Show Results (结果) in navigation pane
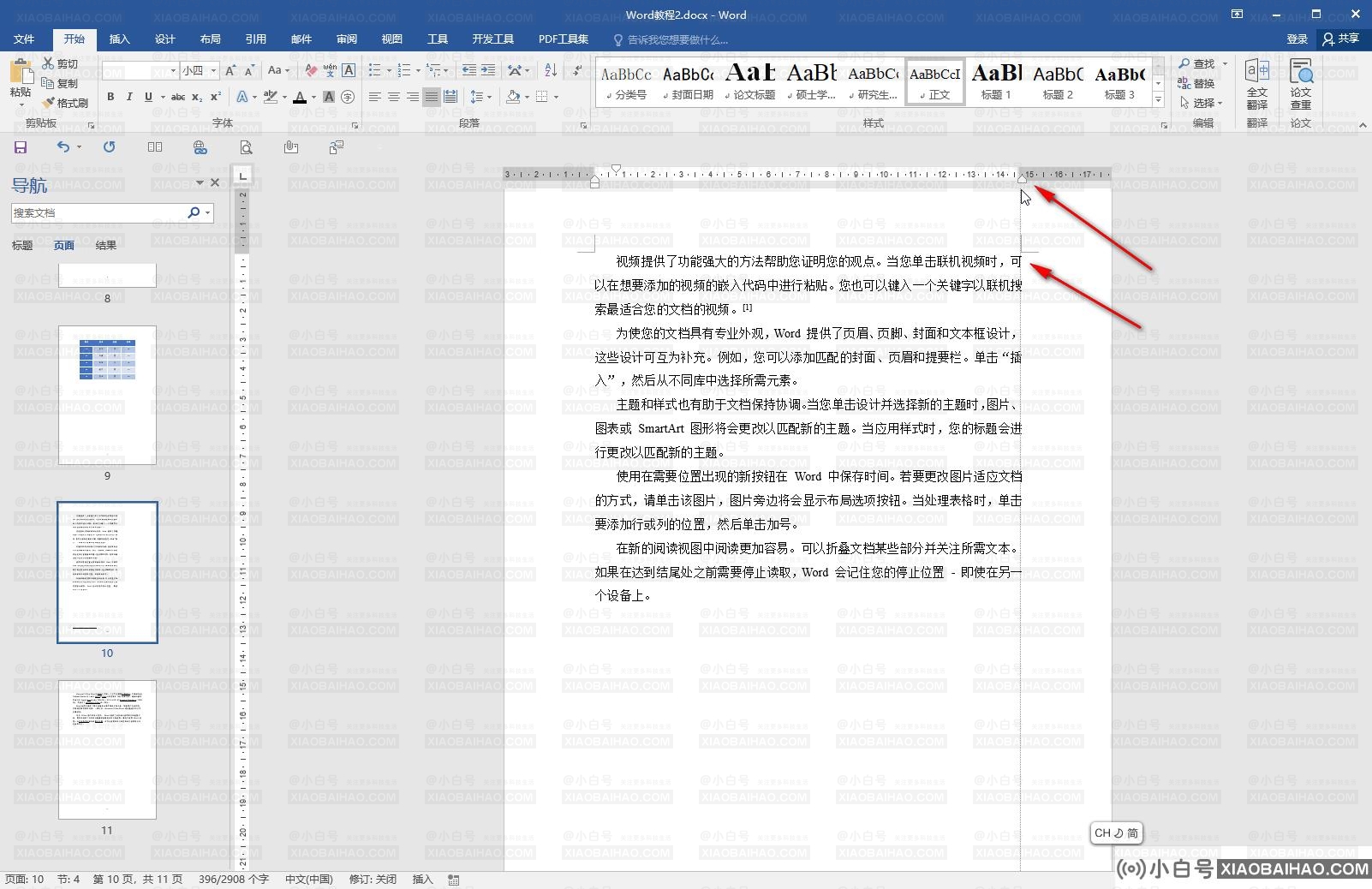This screenshot has width=1372, height=889. click(x=106, y=246)
